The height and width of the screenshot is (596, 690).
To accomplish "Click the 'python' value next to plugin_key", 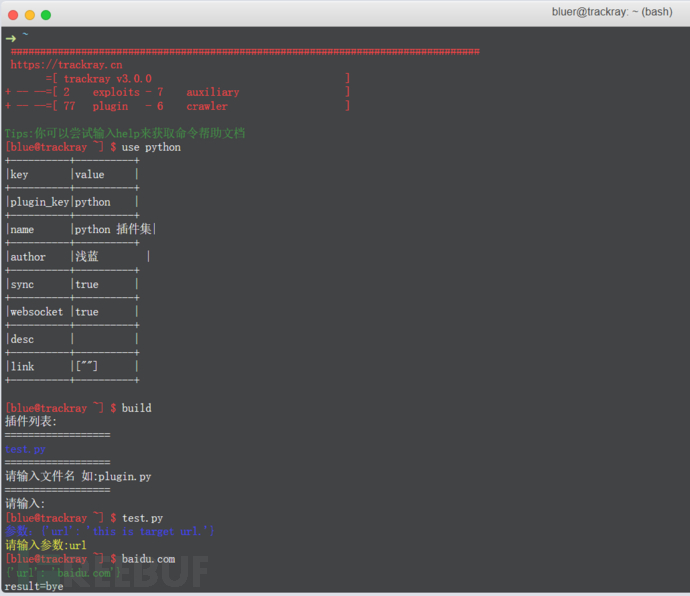I will click(x=93, y=202).
